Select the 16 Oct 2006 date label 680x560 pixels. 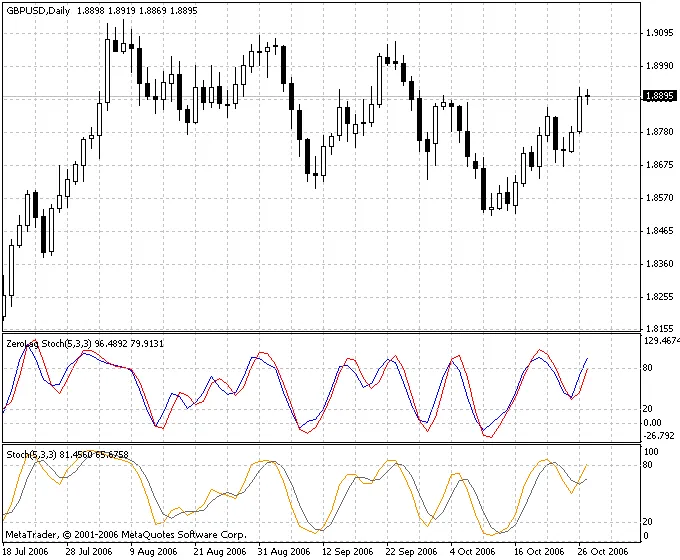[x=539, y=551]
